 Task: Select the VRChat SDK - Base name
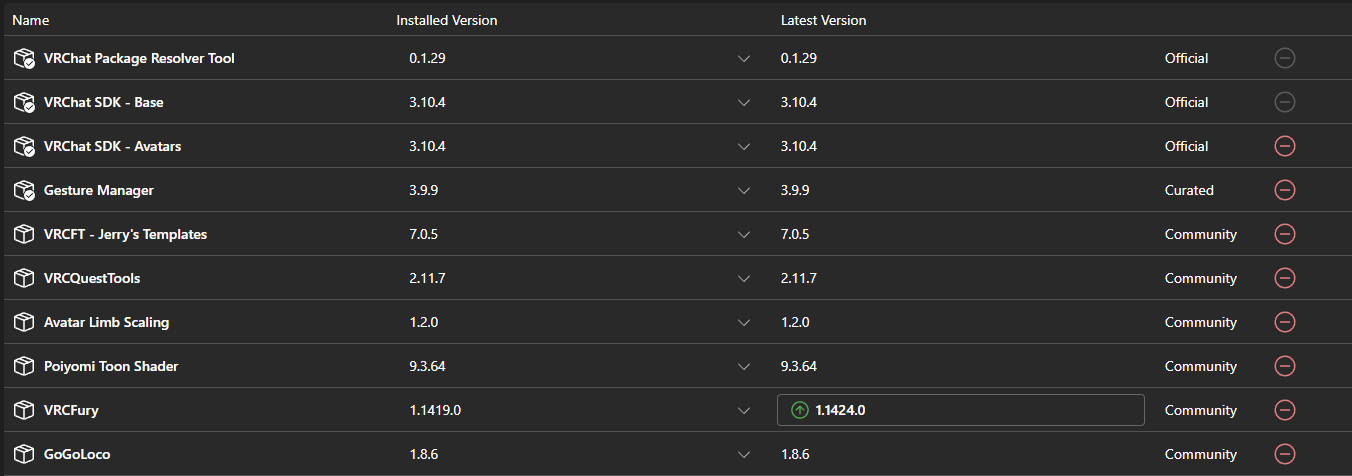click(104, 102)
